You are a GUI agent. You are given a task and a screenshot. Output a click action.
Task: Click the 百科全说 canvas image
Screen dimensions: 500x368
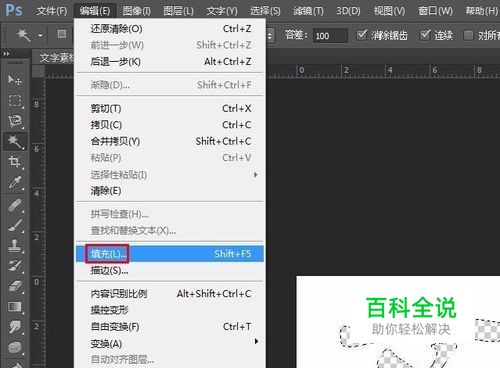398,322
